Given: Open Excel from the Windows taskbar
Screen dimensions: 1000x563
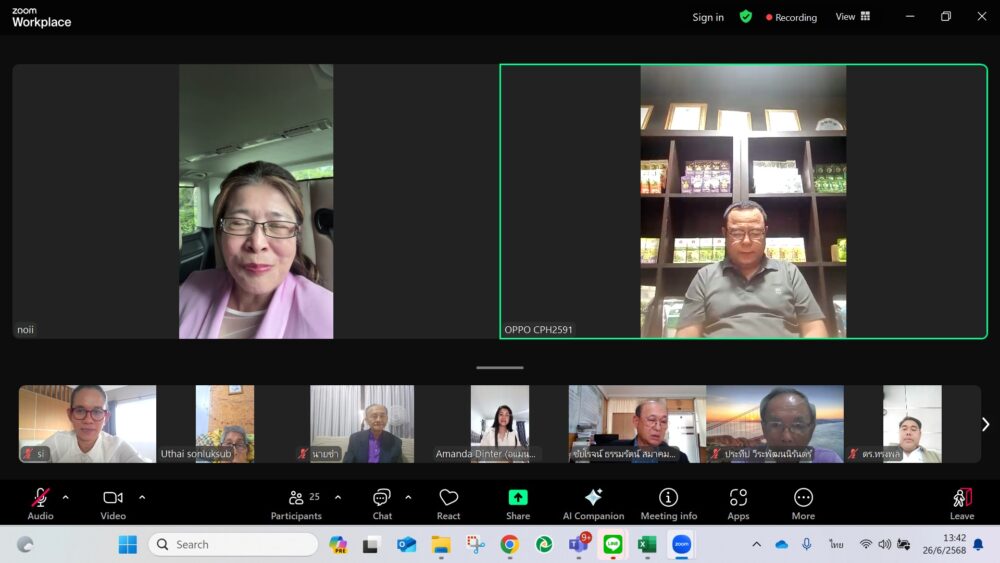Looking at the screenshot, I should point(647,544).
